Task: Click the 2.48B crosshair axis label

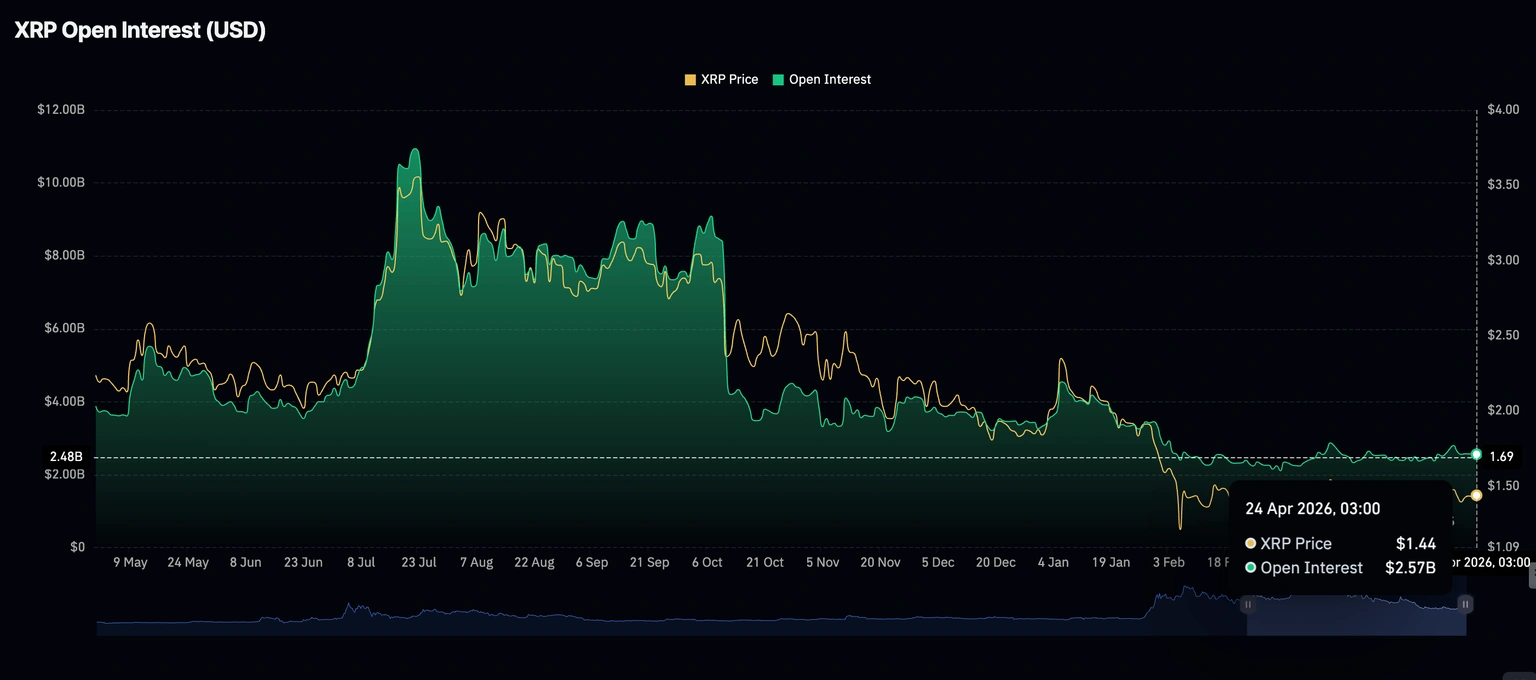Action: click(66, 457)
